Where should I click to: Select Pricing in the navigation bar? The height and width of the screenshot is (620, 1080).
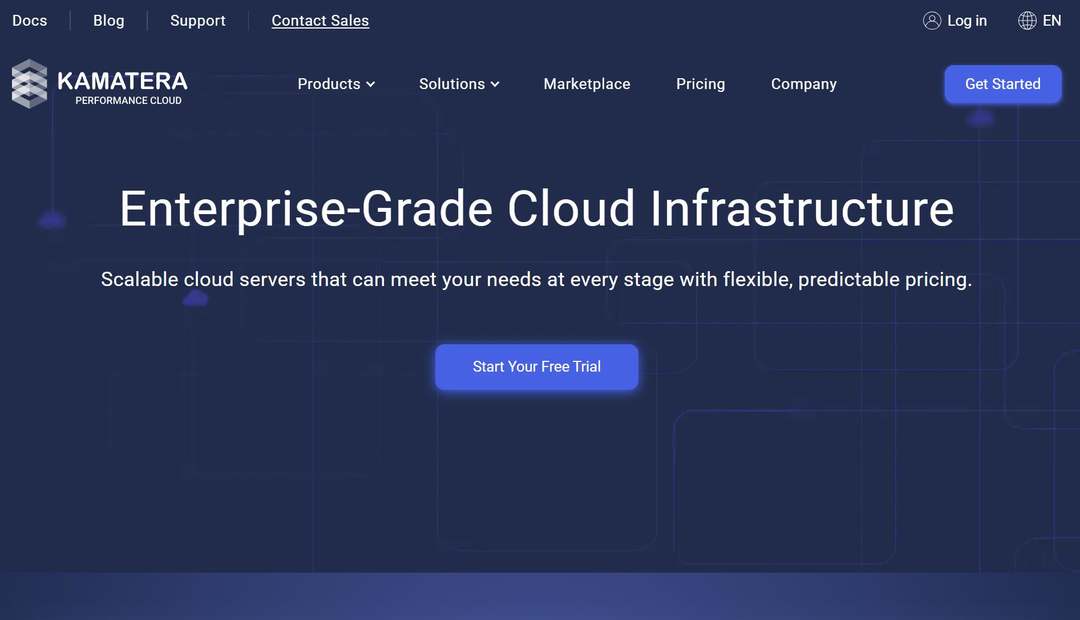point(700,84)
